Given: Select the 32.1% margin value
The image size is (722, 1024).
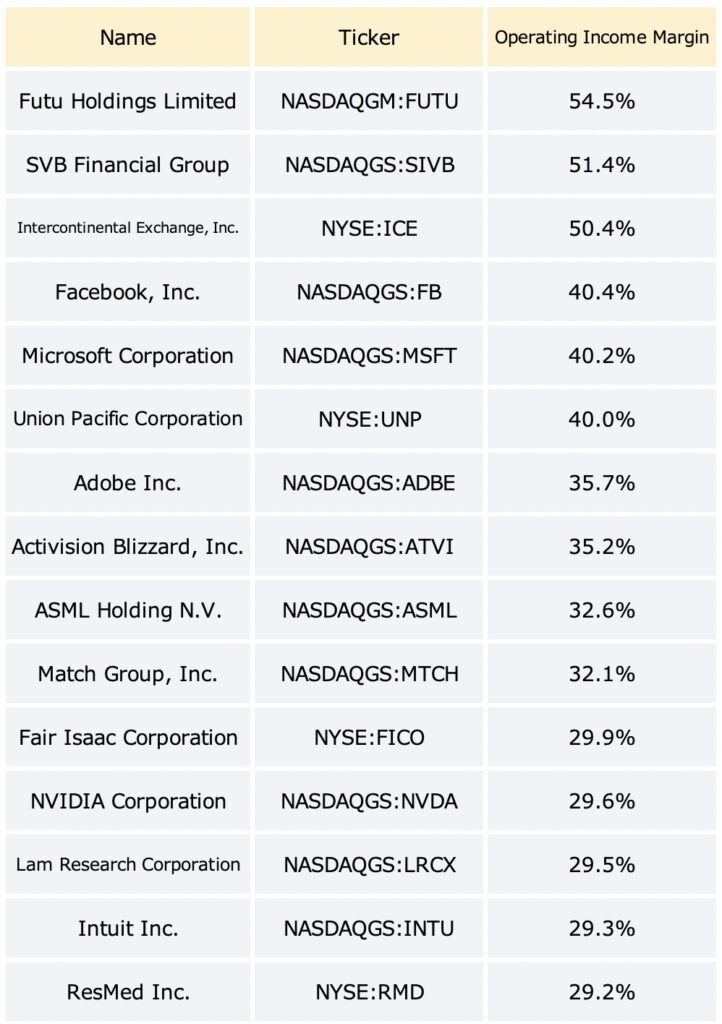Looking at the screenshot, I should [x=601, y=673].
